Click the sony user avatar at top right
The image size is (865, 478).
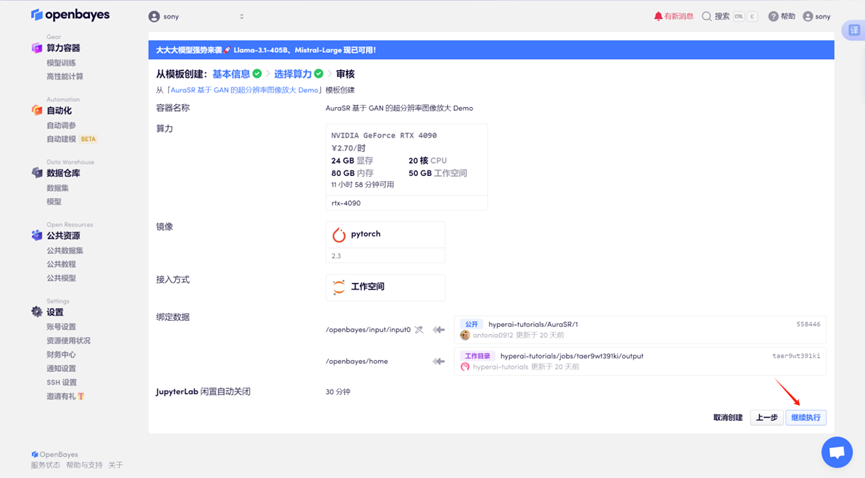pos(808,17)
